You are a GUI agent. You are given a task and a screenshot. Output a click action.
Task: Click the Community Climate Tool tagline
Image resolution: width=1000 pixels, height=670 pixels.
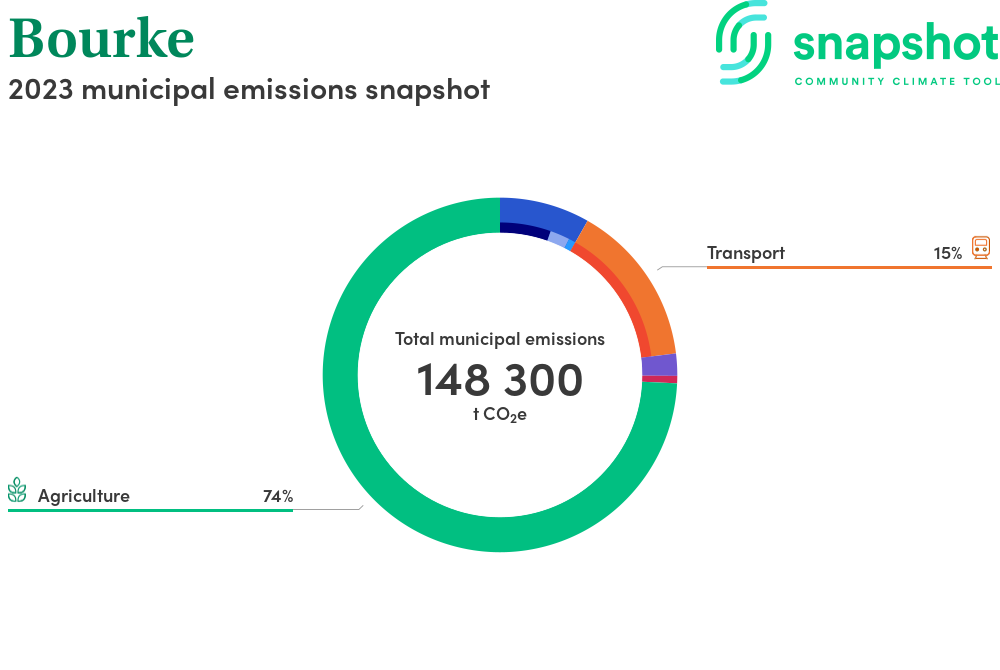tap(896, 81)
